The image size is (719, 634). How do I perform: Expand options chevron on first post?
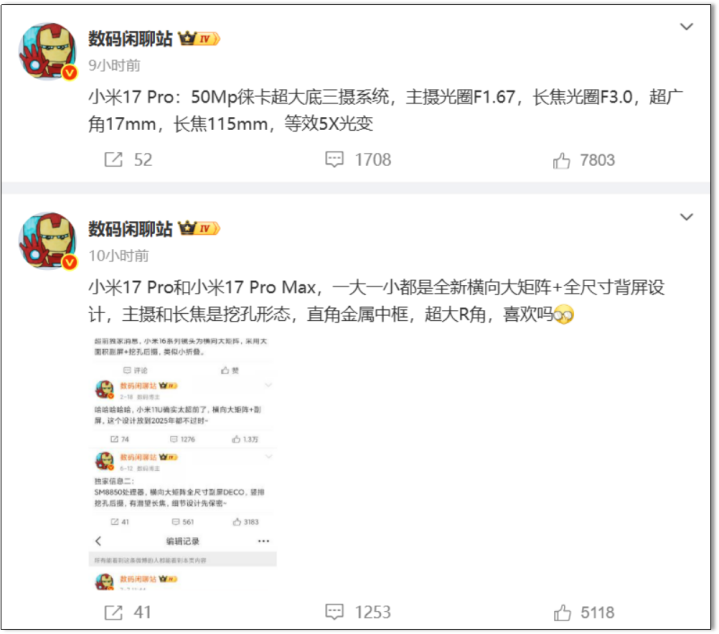coord(686,27)
